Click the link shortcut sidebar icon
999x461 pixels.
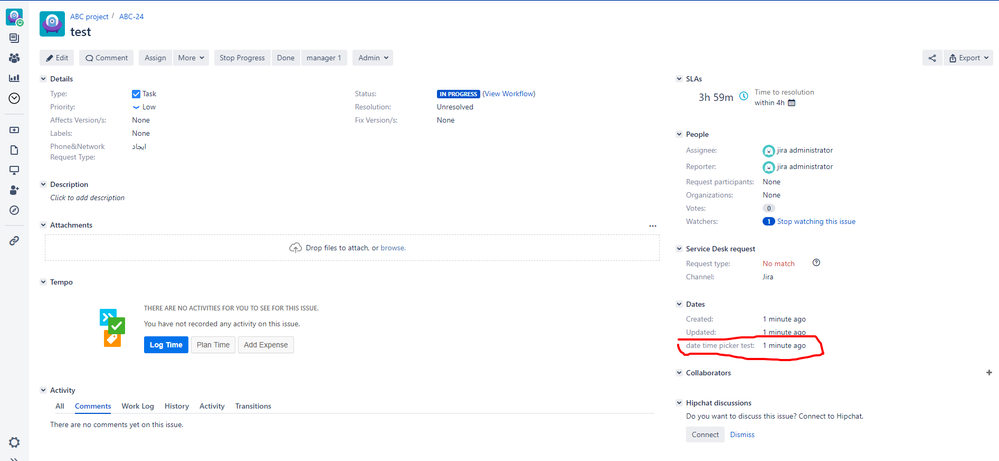click(14, 241)
